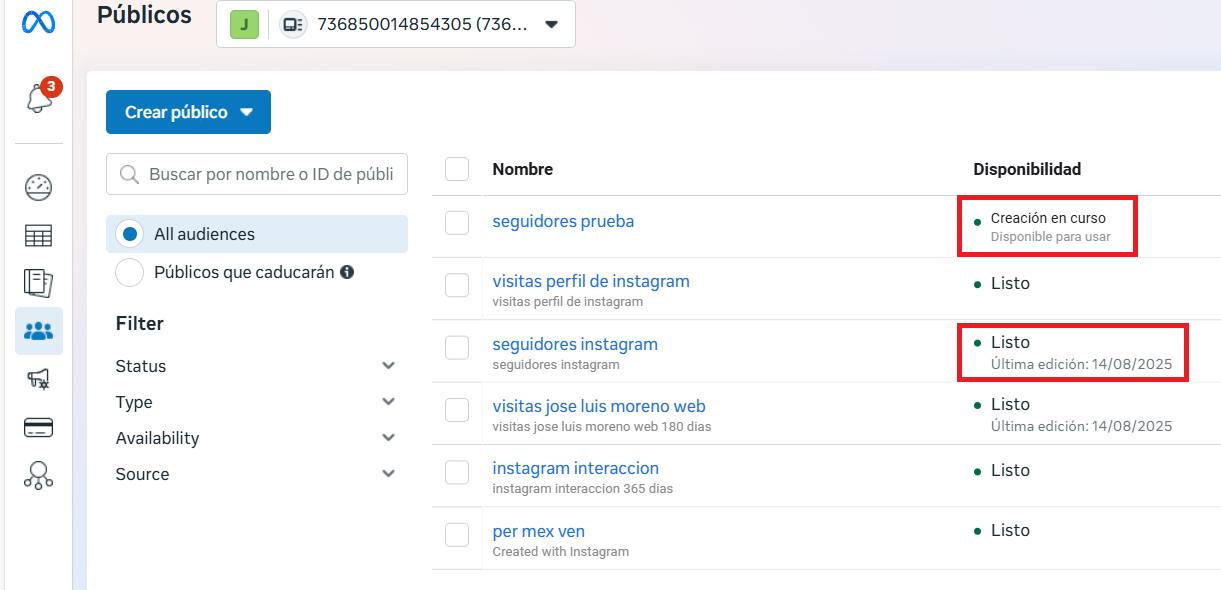This screenshot has width=1221, height=590.
Task: Open the Crear público dropdown button
Action: [188, 112]
